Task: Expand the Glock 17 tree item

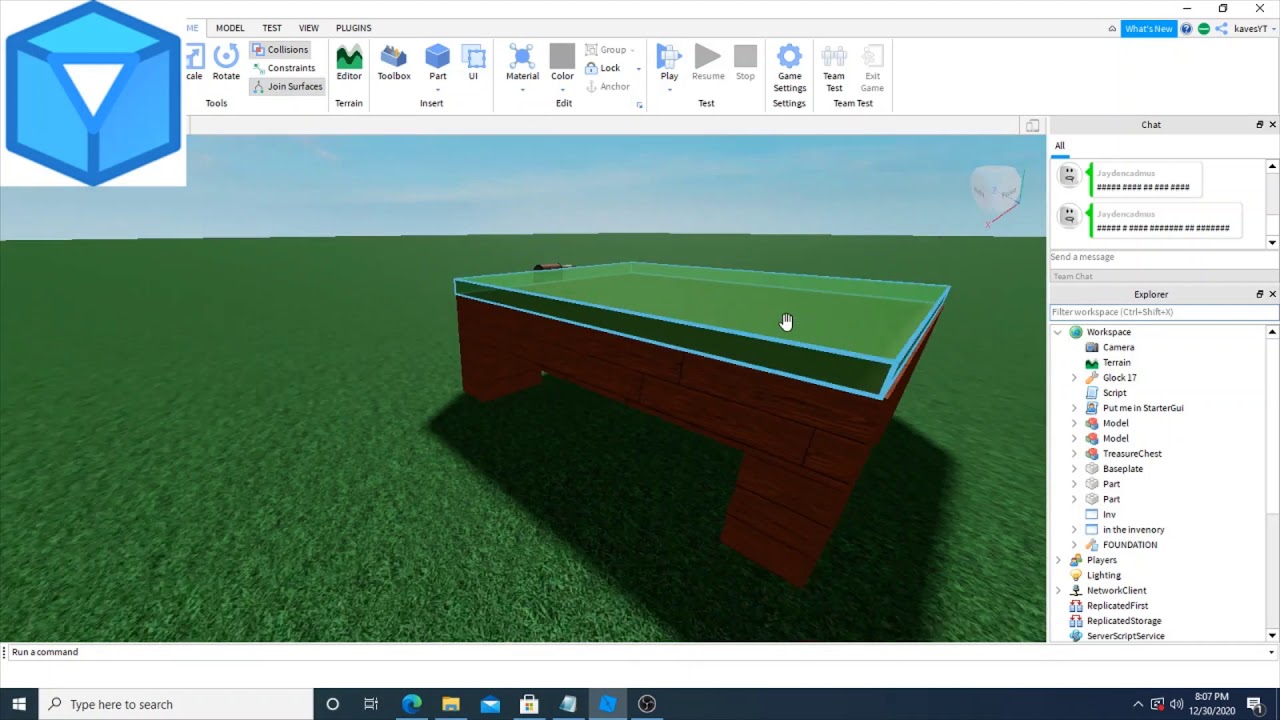Action: 1074,378
